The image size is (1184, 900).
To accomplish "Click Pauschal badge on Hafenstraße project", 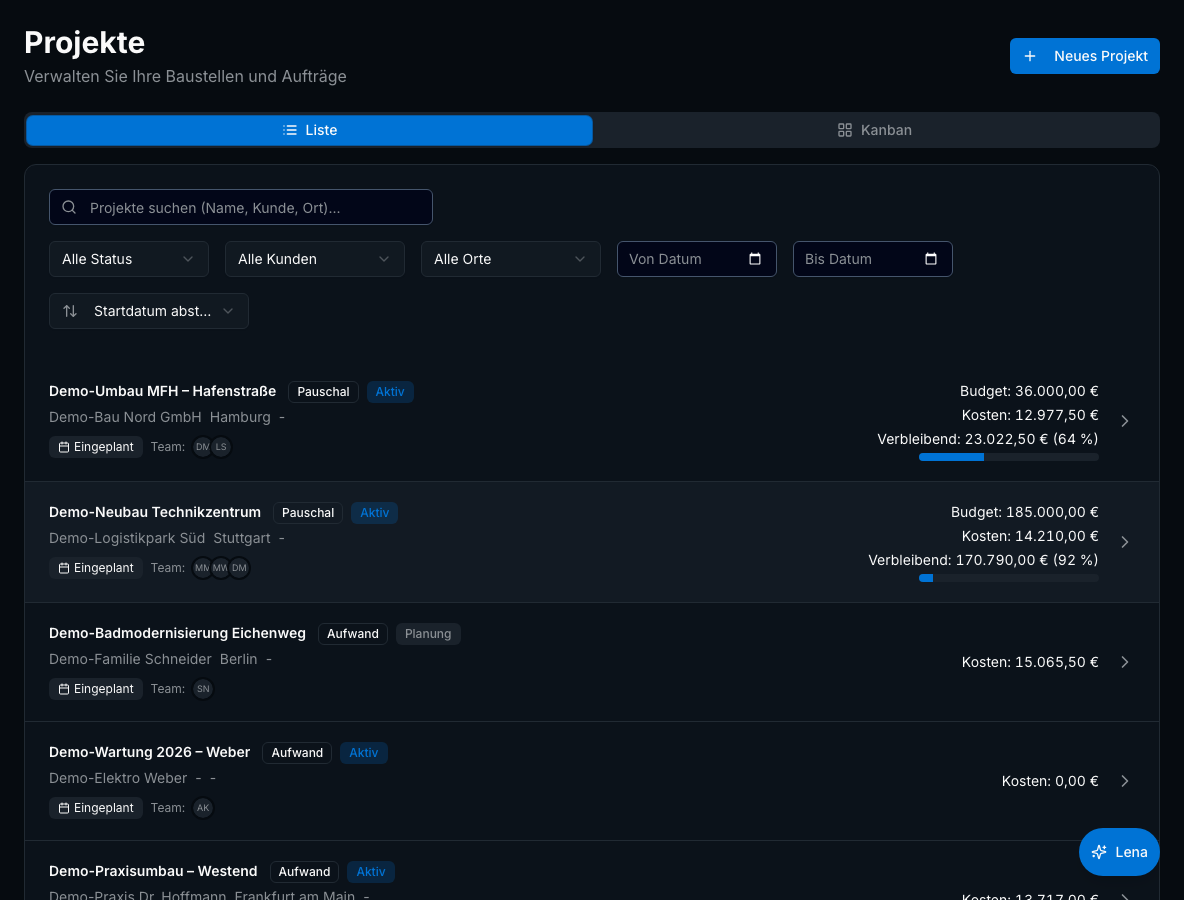I will (323, 392).
